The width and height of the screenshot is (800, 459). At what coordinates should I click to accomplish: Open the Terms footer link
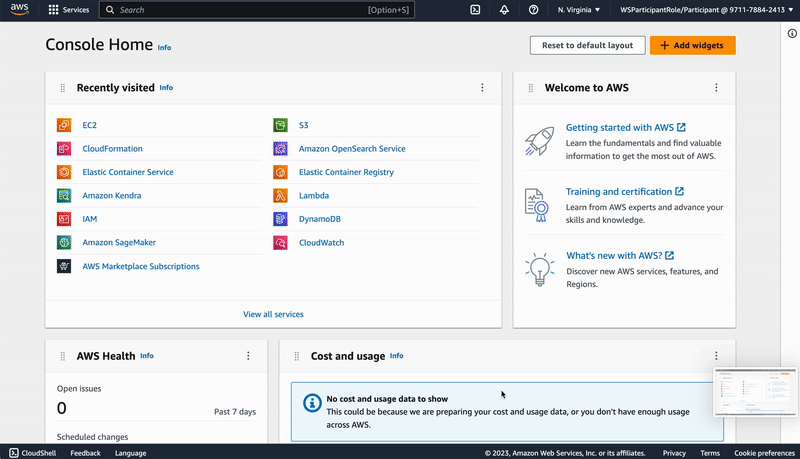[710, 453]
